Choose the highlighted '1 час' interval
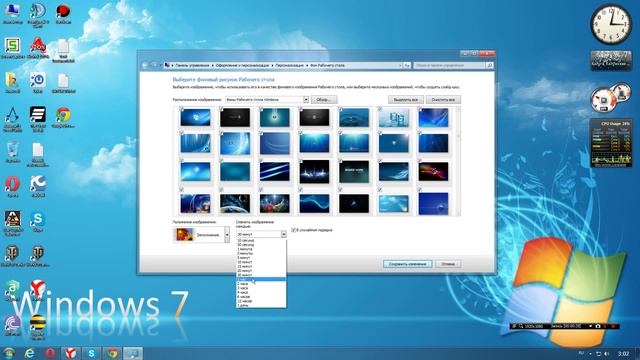 point(261,279)
